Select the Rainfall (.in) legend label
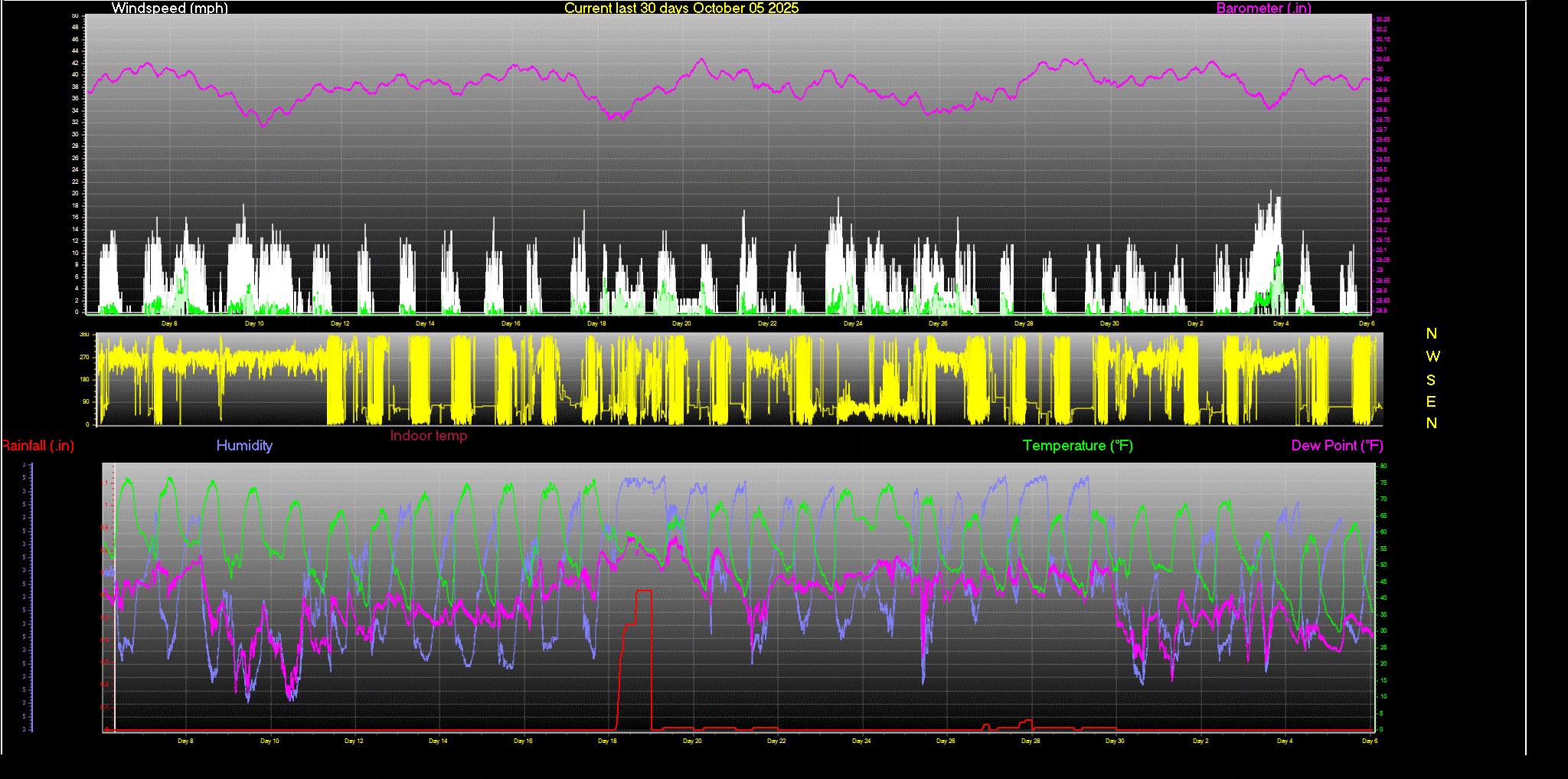Screen dimensions: 1568x779 click(x=38, y=446)
